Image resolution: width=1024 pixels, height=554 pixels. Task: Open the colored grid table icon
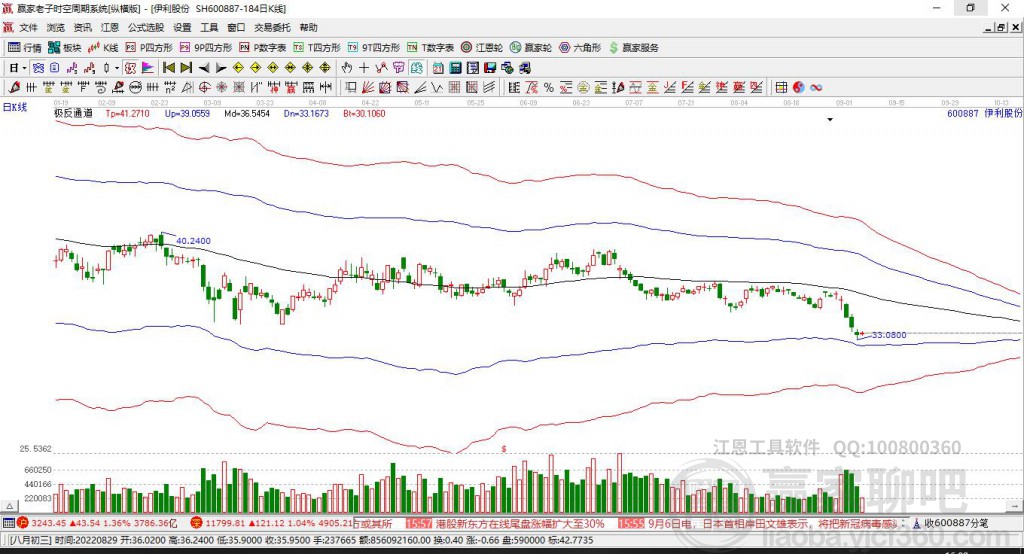point(781,88)
